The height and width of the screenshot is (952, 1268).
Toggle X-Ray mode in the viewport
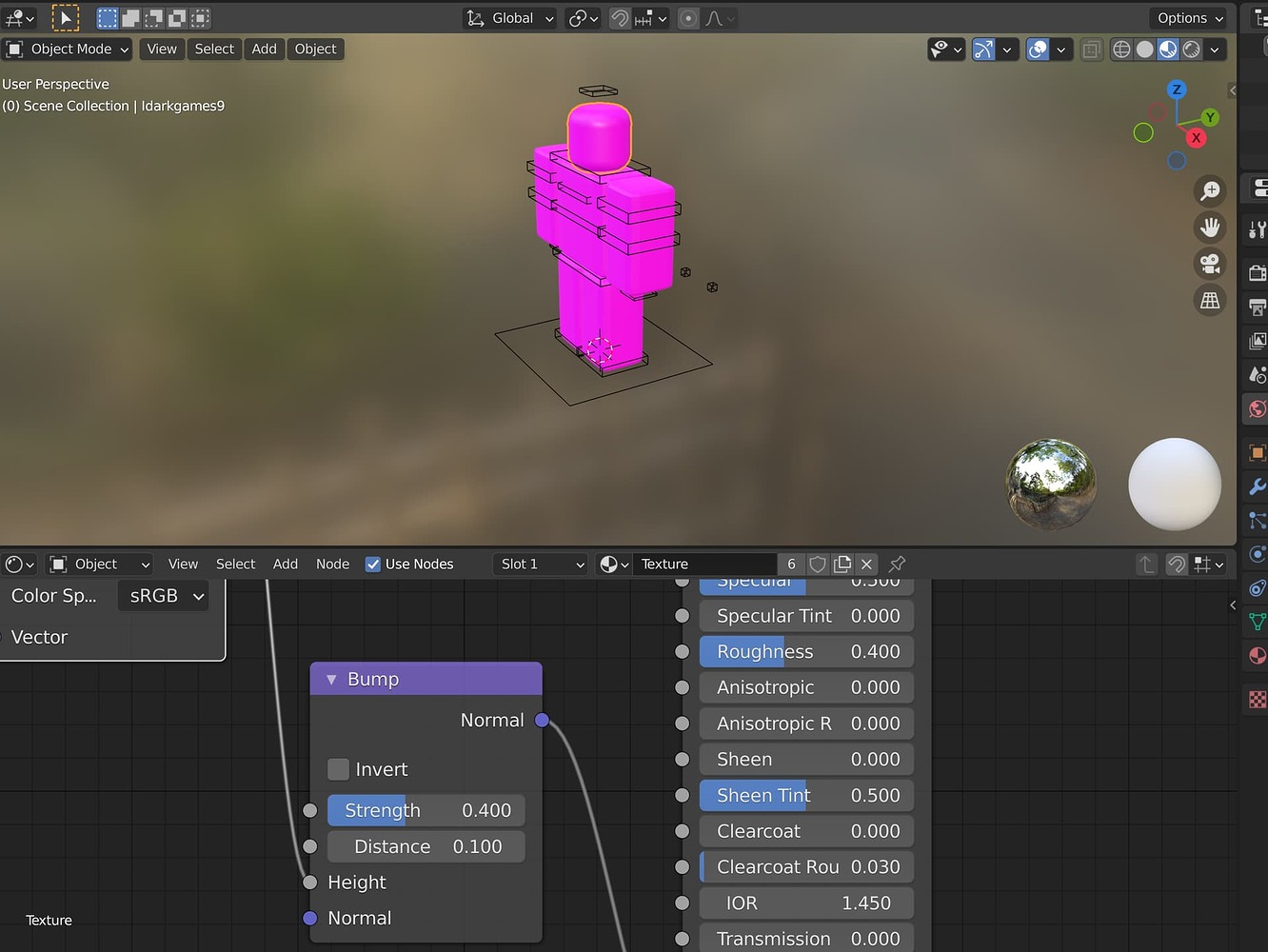1091,50
